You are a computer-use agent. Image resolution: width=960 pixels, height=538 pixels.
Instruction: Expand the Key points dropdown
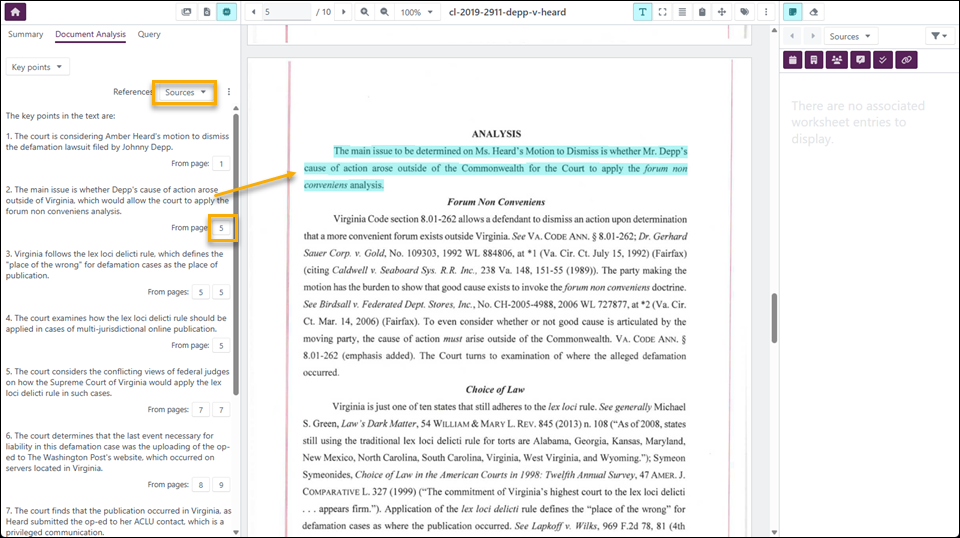pyautogui.click(x=37, y=67)
